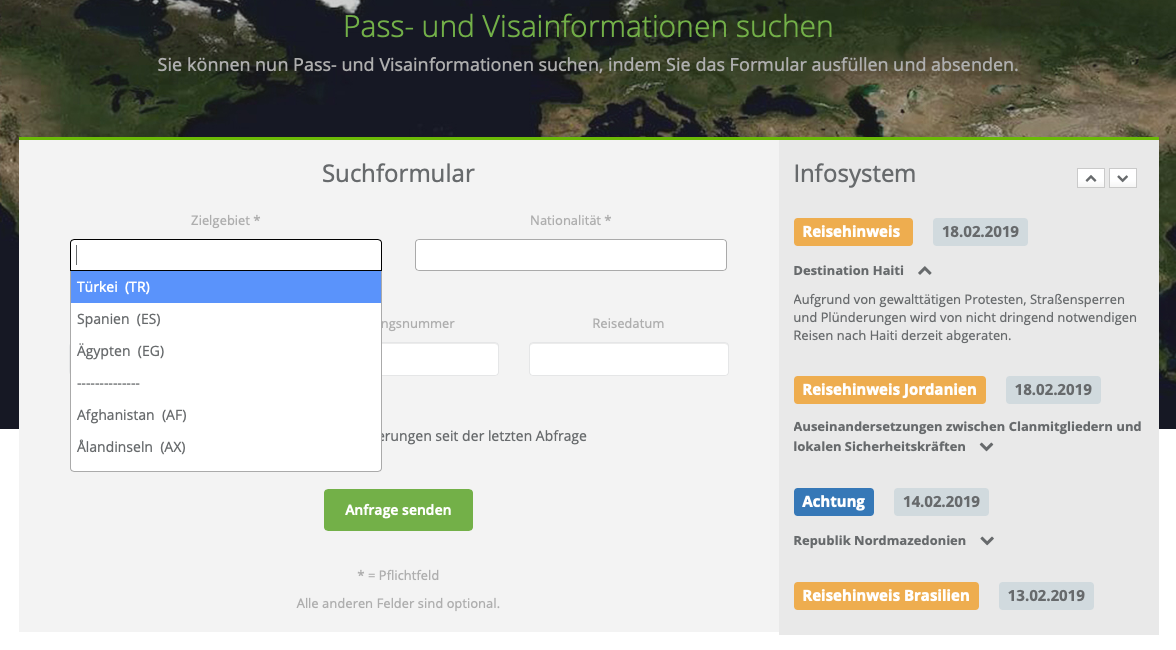
Task: Expand the Republik Nordmazedonien notice
Action: tap(987, 541)
